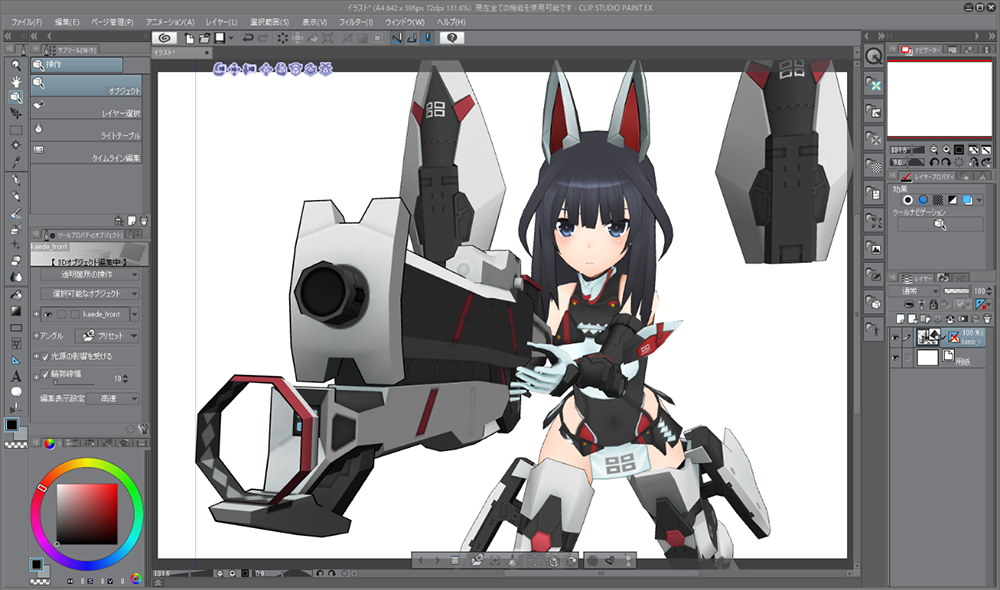Select the Balloon tool

click(16, 392)
